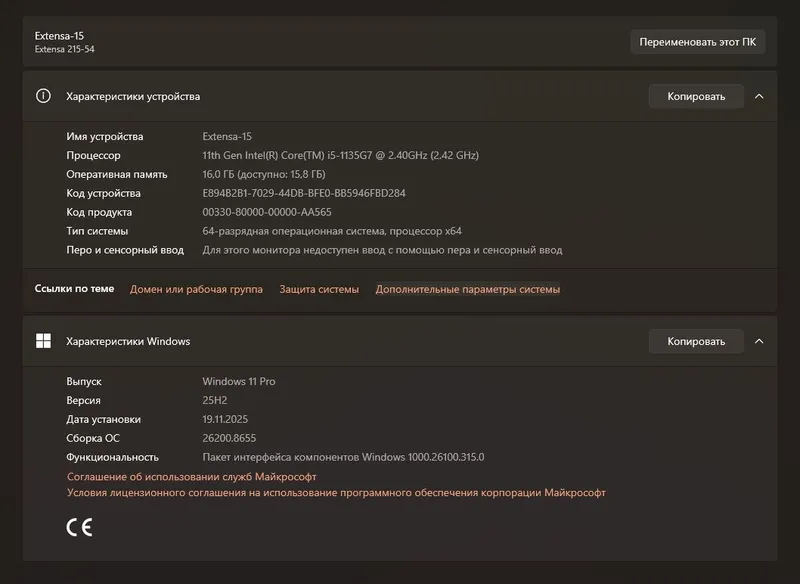Open Дополнительные параметры системы link

click(468, 289)
